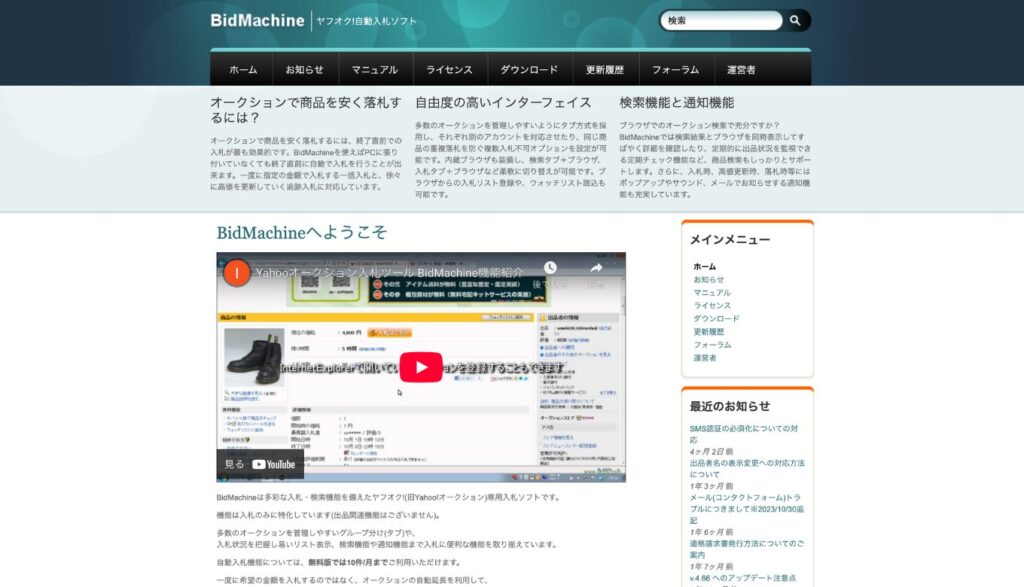This screenshot has width=1024, height=587.
Task: Open the 適格請求書発行方法 news link
Action: [747, 548]
